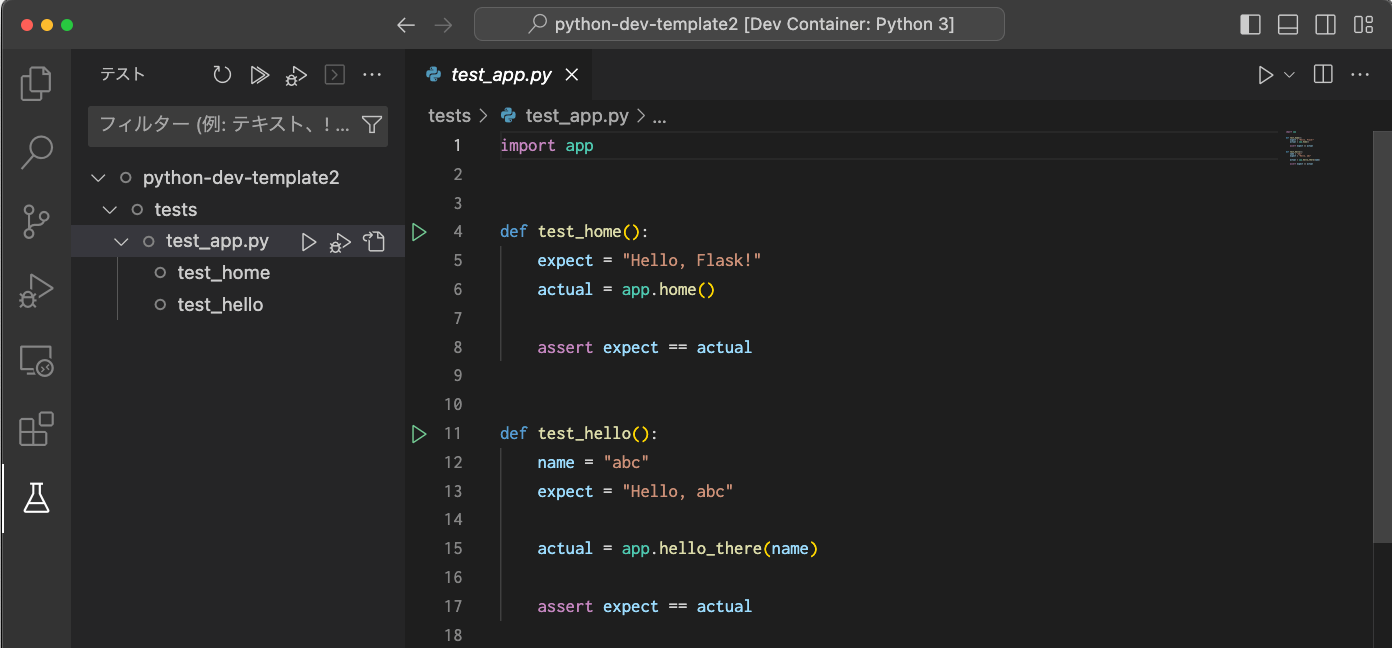Open the Source Control view
1392x648 pixels.
click(36, 221)
